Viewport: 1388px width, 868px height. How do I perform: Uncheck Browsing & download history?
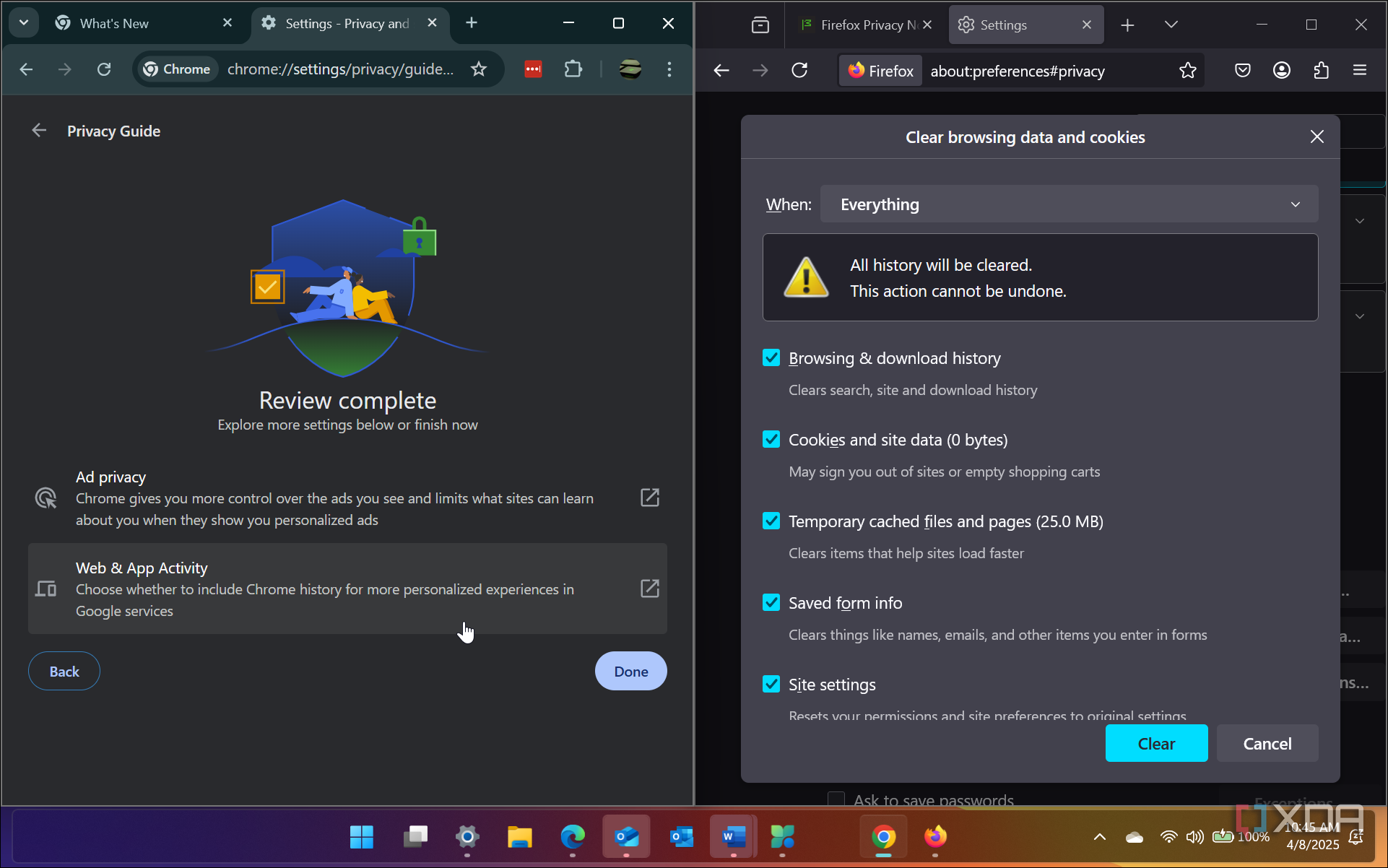pos(771,357)
